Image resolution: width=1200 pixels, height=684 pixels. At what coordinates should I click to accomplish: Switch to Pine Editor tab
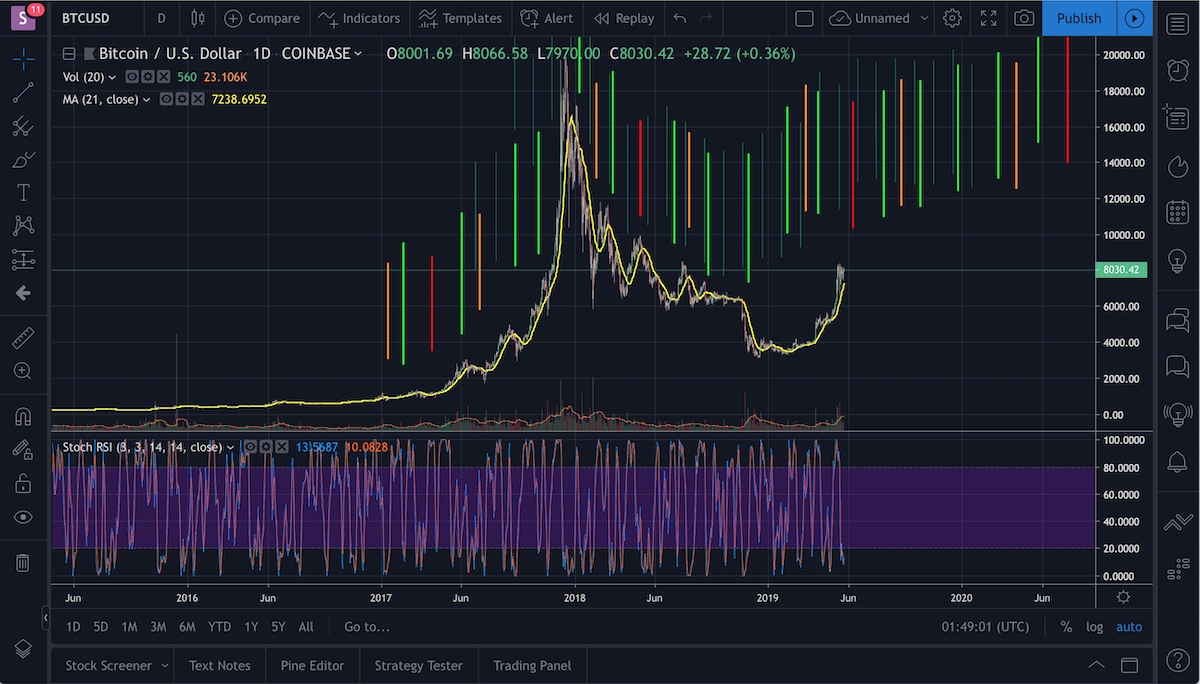click(312, 665)
